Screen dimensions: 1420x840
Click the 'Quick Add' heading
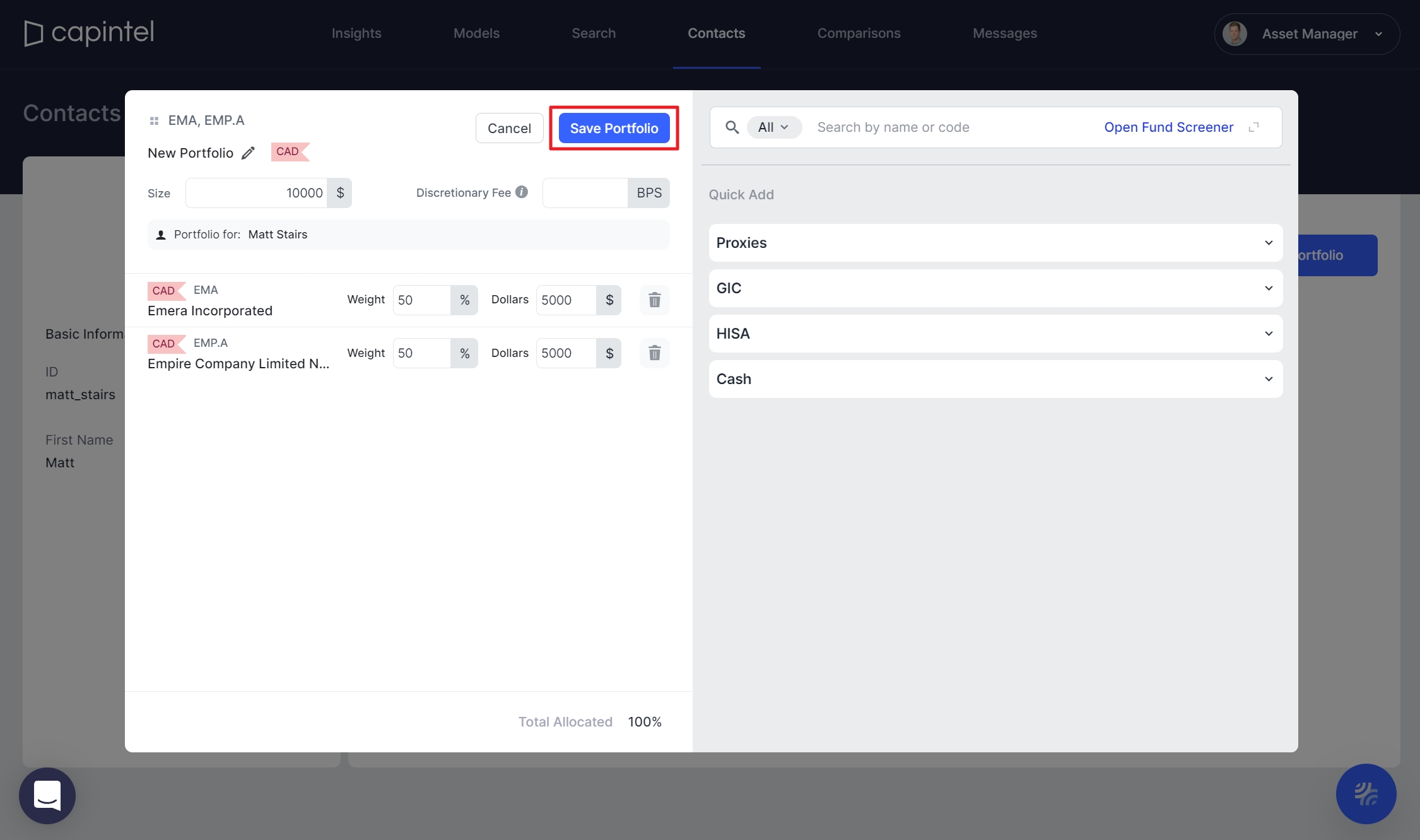point(741,195)
